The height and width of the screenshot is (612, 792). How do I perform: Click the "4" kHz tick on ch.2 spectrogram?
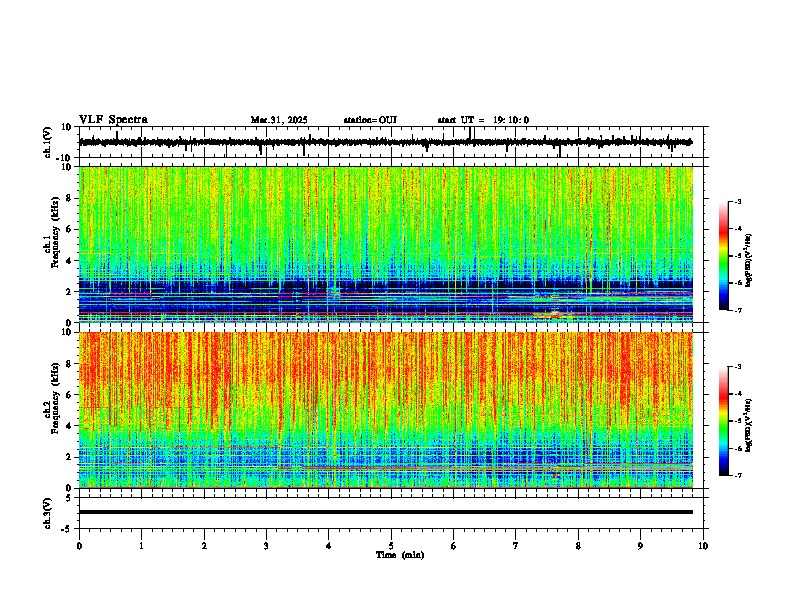[69, 426]
